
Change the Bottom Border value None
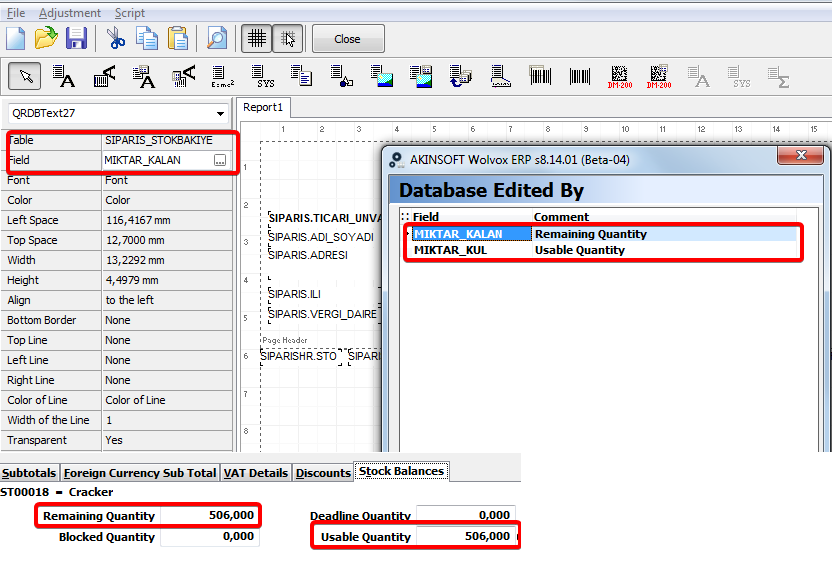click(167, 320)
